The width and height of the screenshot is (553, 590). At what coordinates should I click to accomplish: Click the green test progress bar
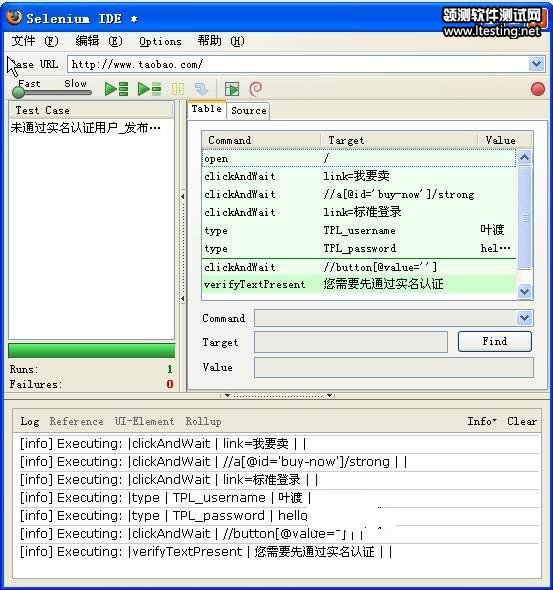coord(91,350)
